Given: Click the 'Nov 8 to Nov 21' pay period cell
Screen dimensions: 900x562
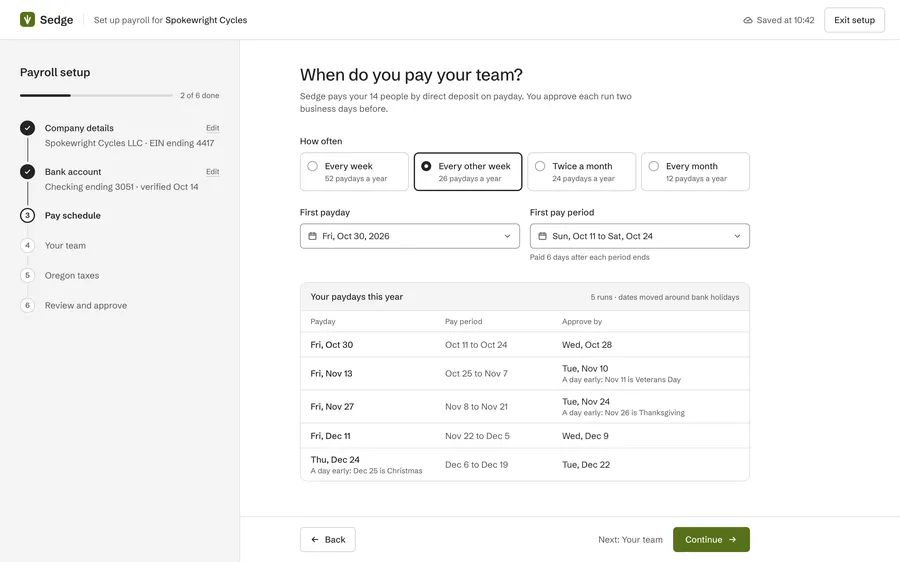Looking at the screenshot, I should click(x=476, y=406).
